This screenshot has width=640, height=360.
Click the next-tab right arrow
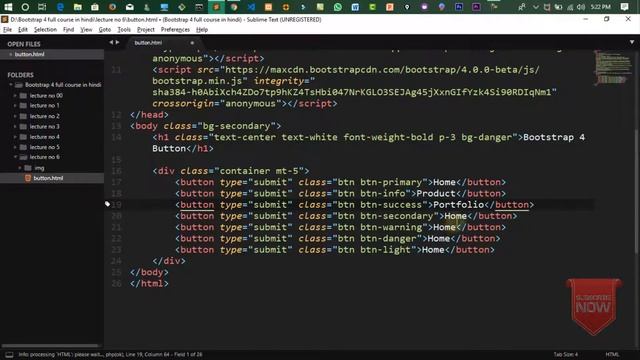(x=118, y=42)
